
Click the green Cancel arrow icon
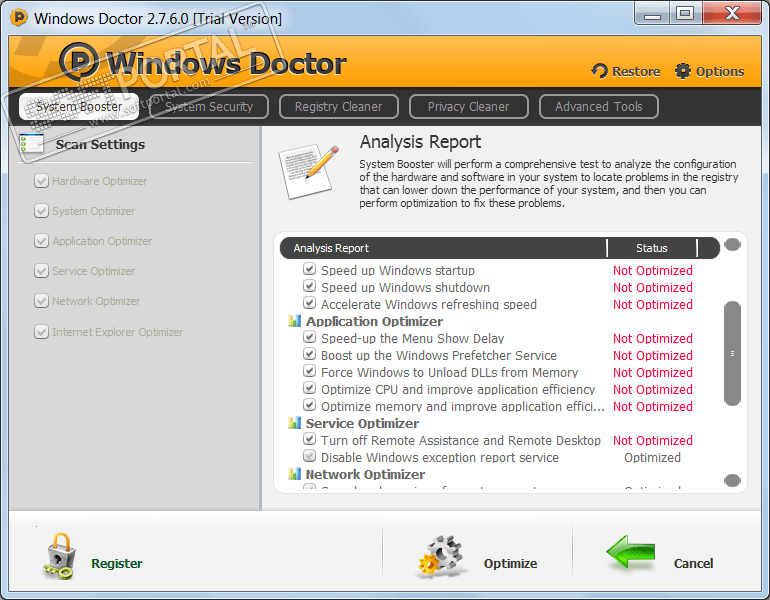(631, 553)
